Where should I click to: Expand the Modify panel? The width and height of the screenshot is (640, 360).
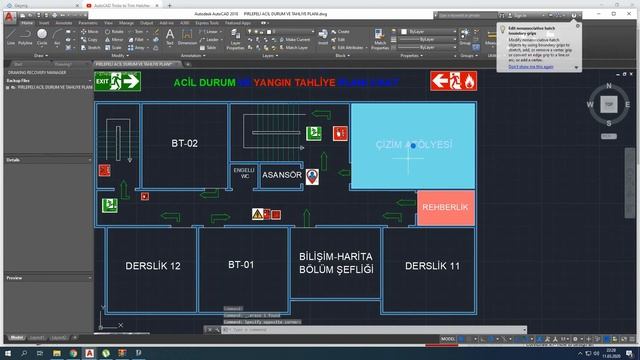point(120,56)
